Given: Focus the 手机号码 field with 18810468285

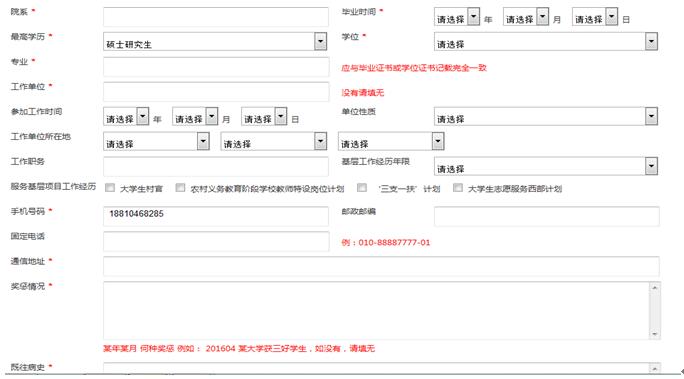Looking at the screenshot, I should click(216, 216).
